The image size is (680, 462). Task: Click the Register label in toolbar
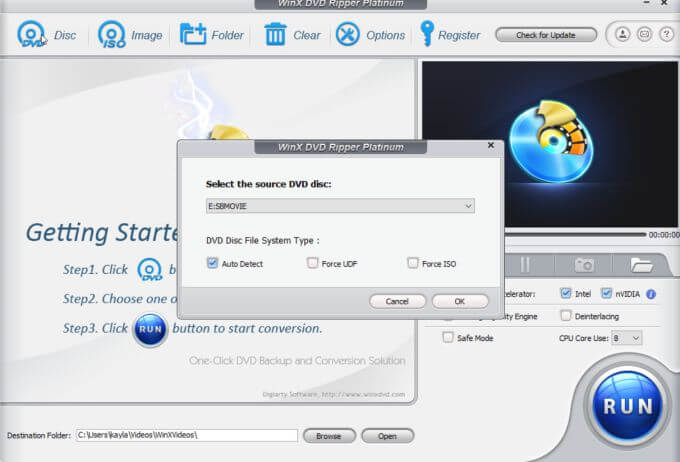[459, 35]
